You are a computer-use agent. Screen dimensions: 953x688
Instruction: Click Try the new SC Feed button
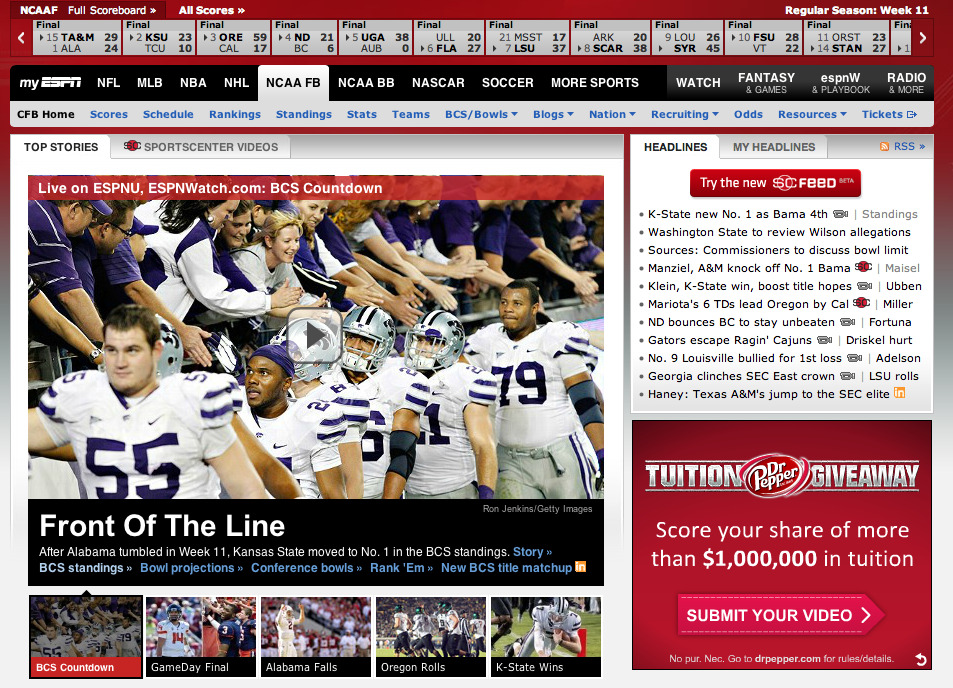click(776, 183)
